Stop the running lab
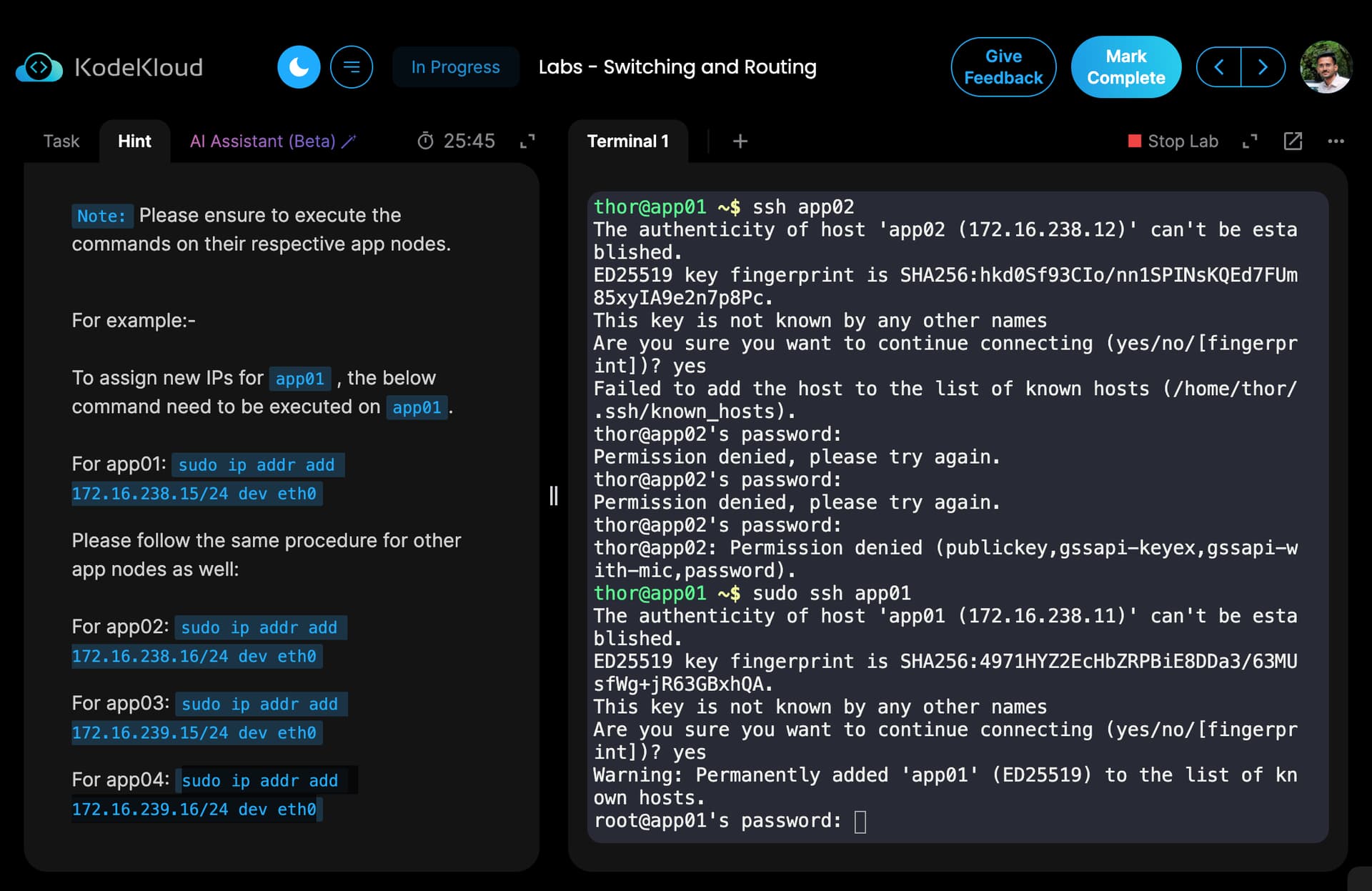The width and height of the screenshot is (1372, 891). 1173,141
